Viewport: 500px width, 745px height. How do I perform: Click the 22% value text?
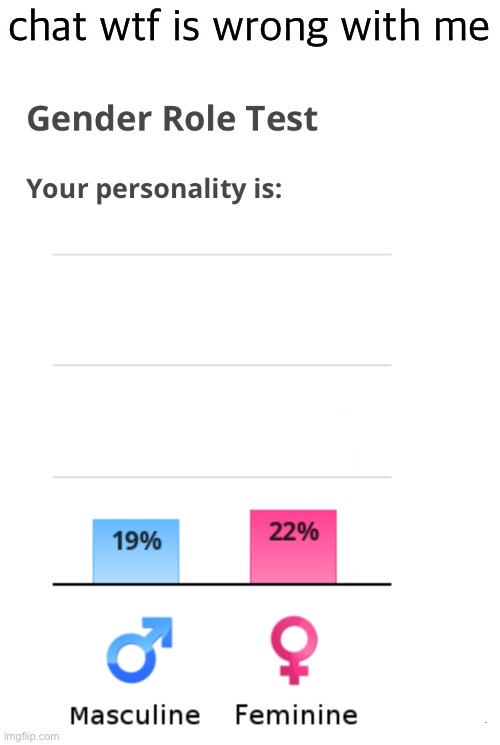click(x=294, y=531)
